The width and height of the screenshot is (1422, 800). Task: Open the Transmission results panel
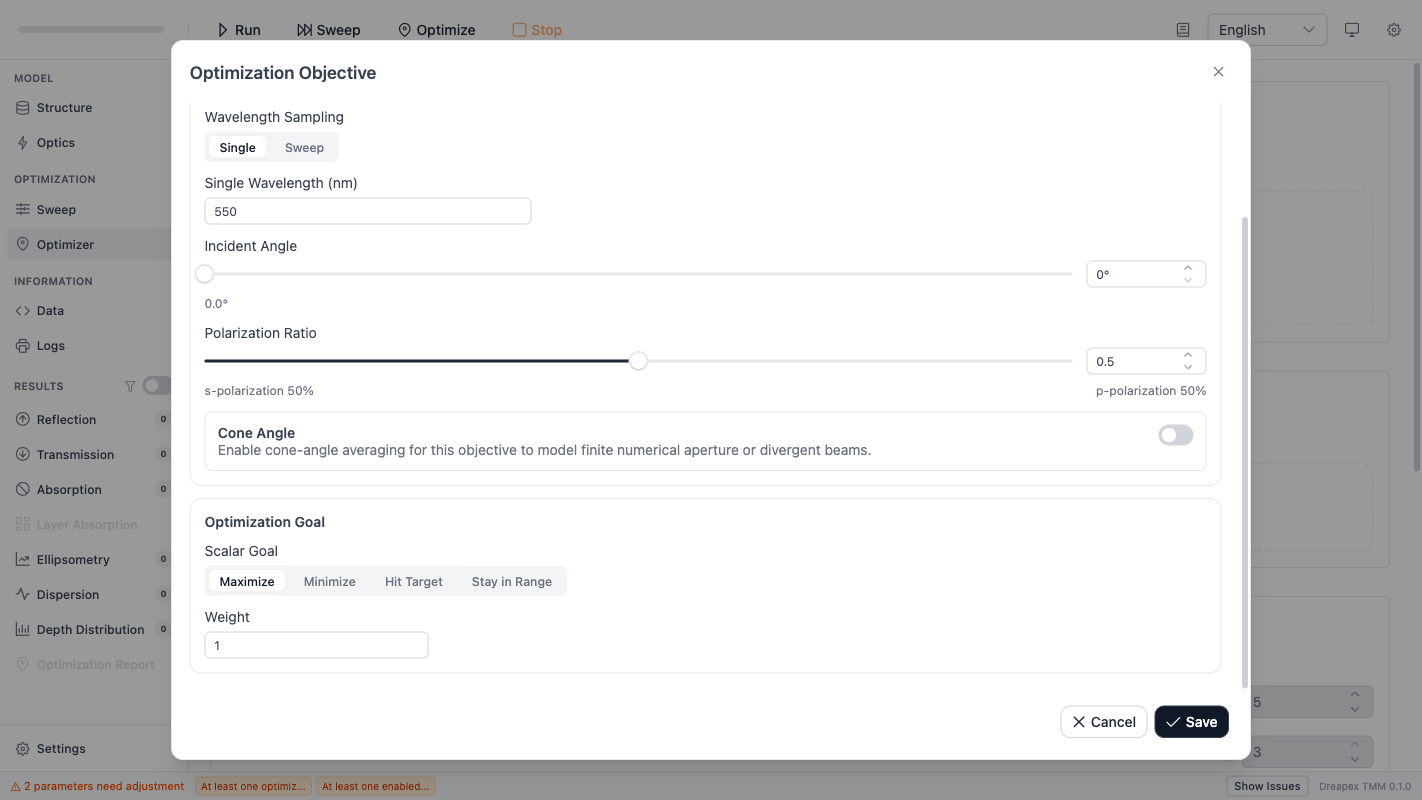(x=74, y=454)
